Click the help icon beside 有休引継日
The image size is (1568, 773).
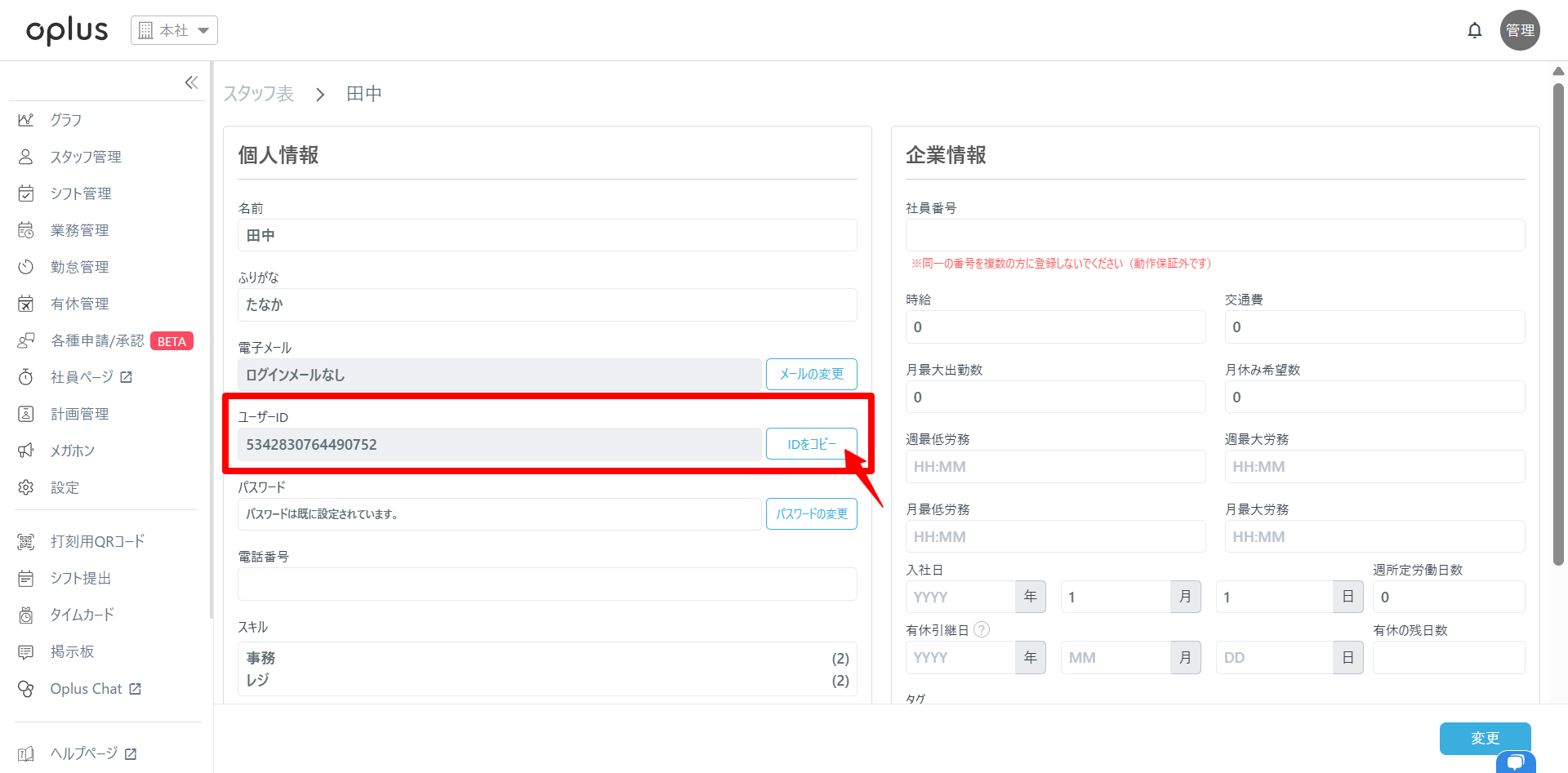click(x=982, y=630)
